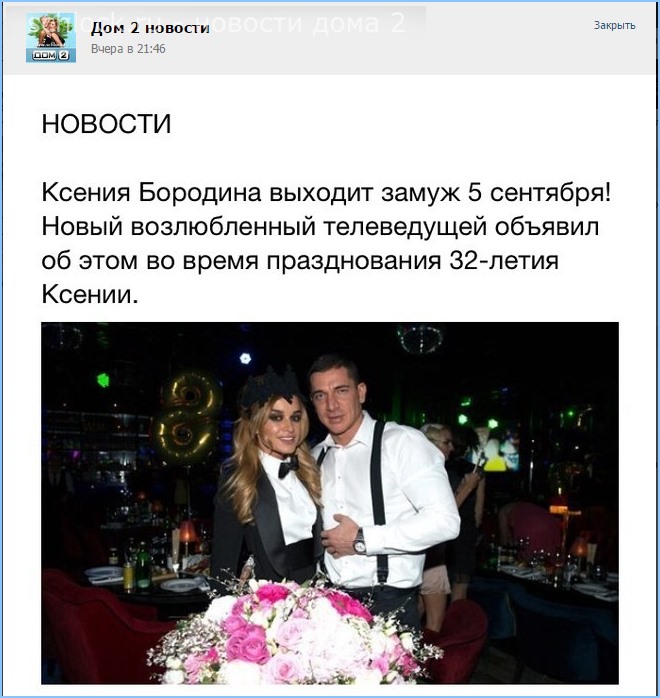
Task: Click the Дом 2 новости group name
Action: click(150, 28)
